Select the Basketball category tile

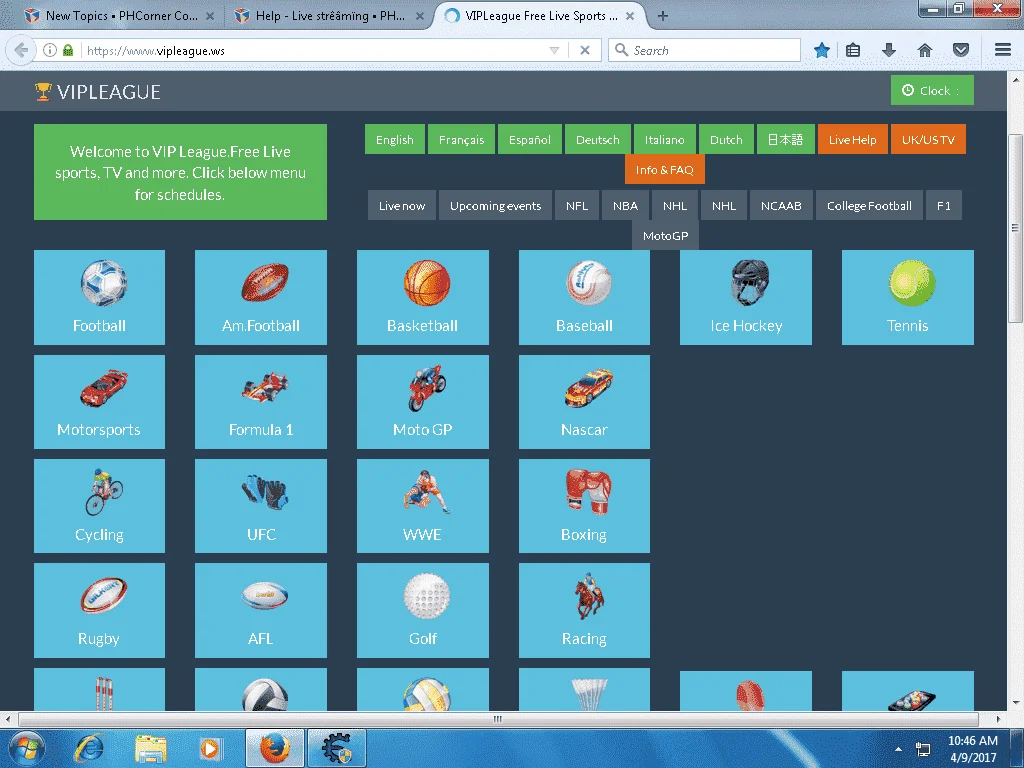pyautogui.click(x=423, y=297)
